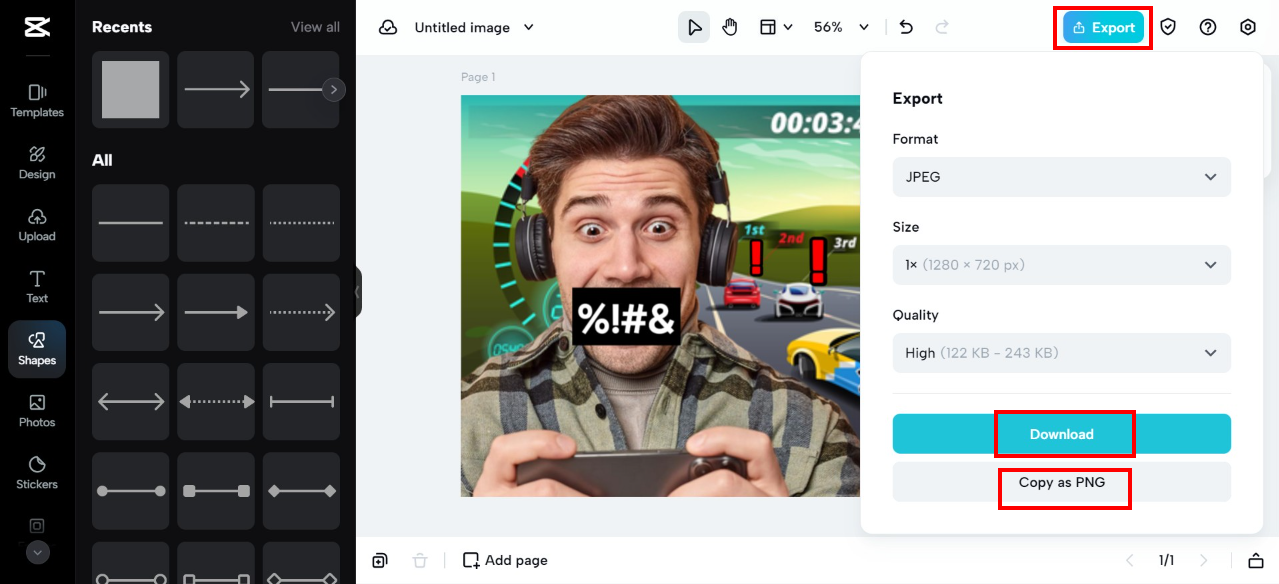Select the hand pan tool
1279x584 pixels.
point(730,27)
